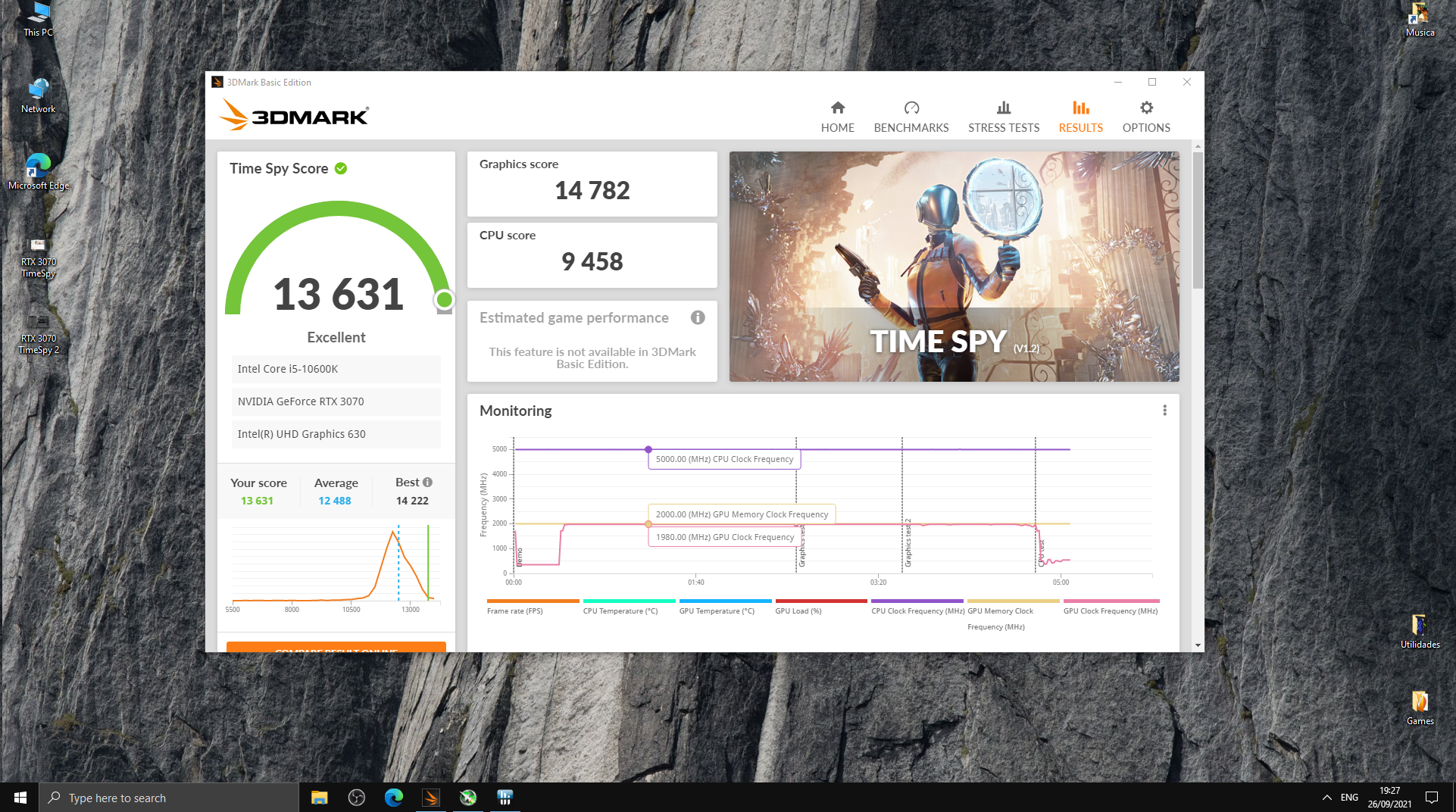Open the Xbox app from the taskbar
The height and width of the screenshot is (812, 1456).
tap(468, 798)
